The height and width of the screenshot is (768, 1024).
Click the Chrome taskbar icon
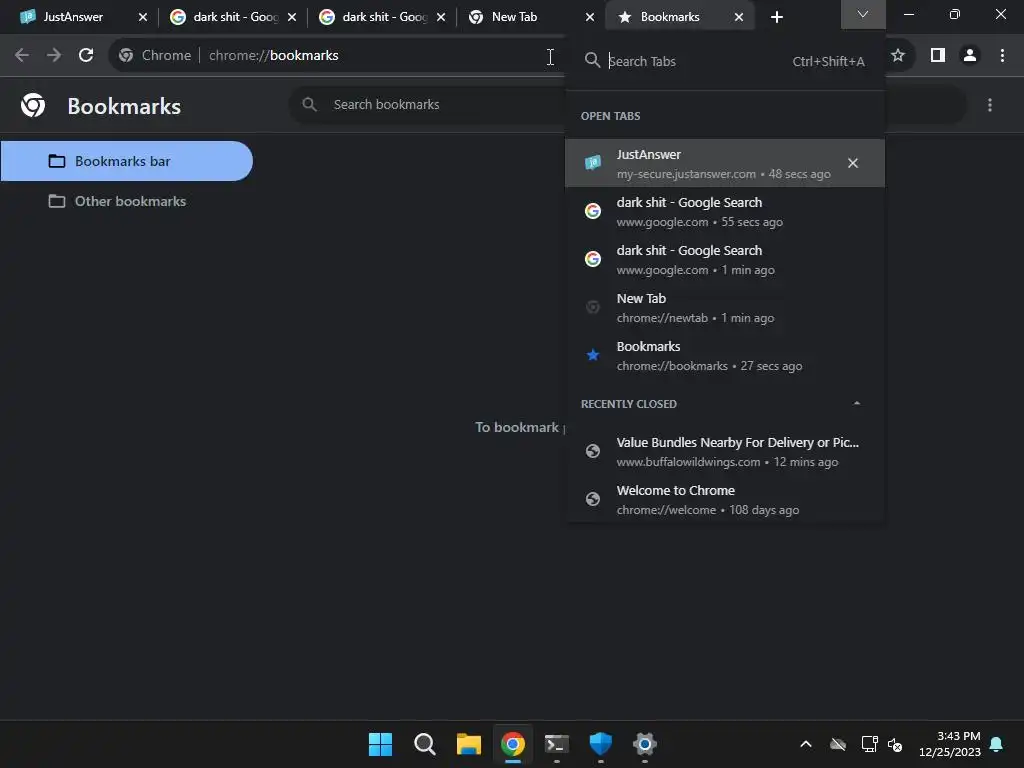(x=513, y=744)
